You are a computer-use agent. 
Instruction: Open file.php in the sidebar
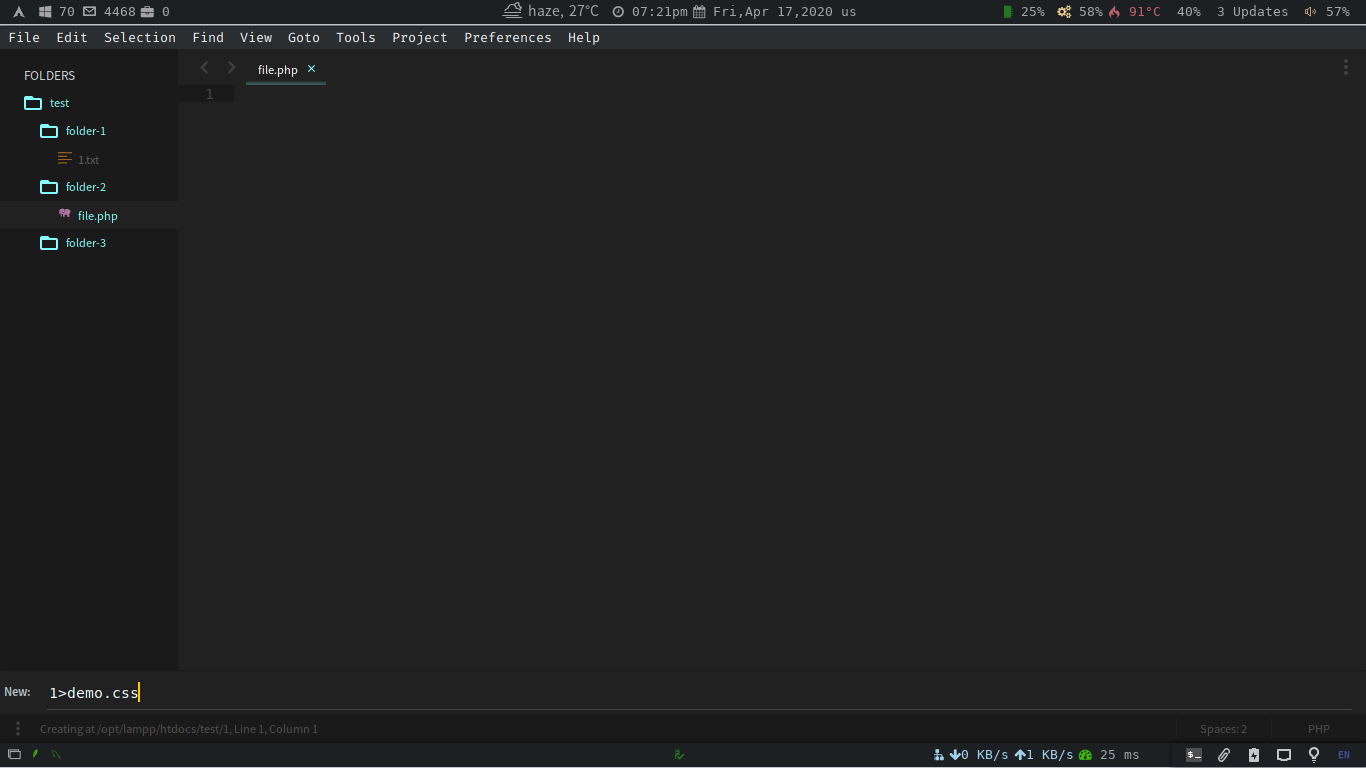pyautogui.click(x=98, y=216)
